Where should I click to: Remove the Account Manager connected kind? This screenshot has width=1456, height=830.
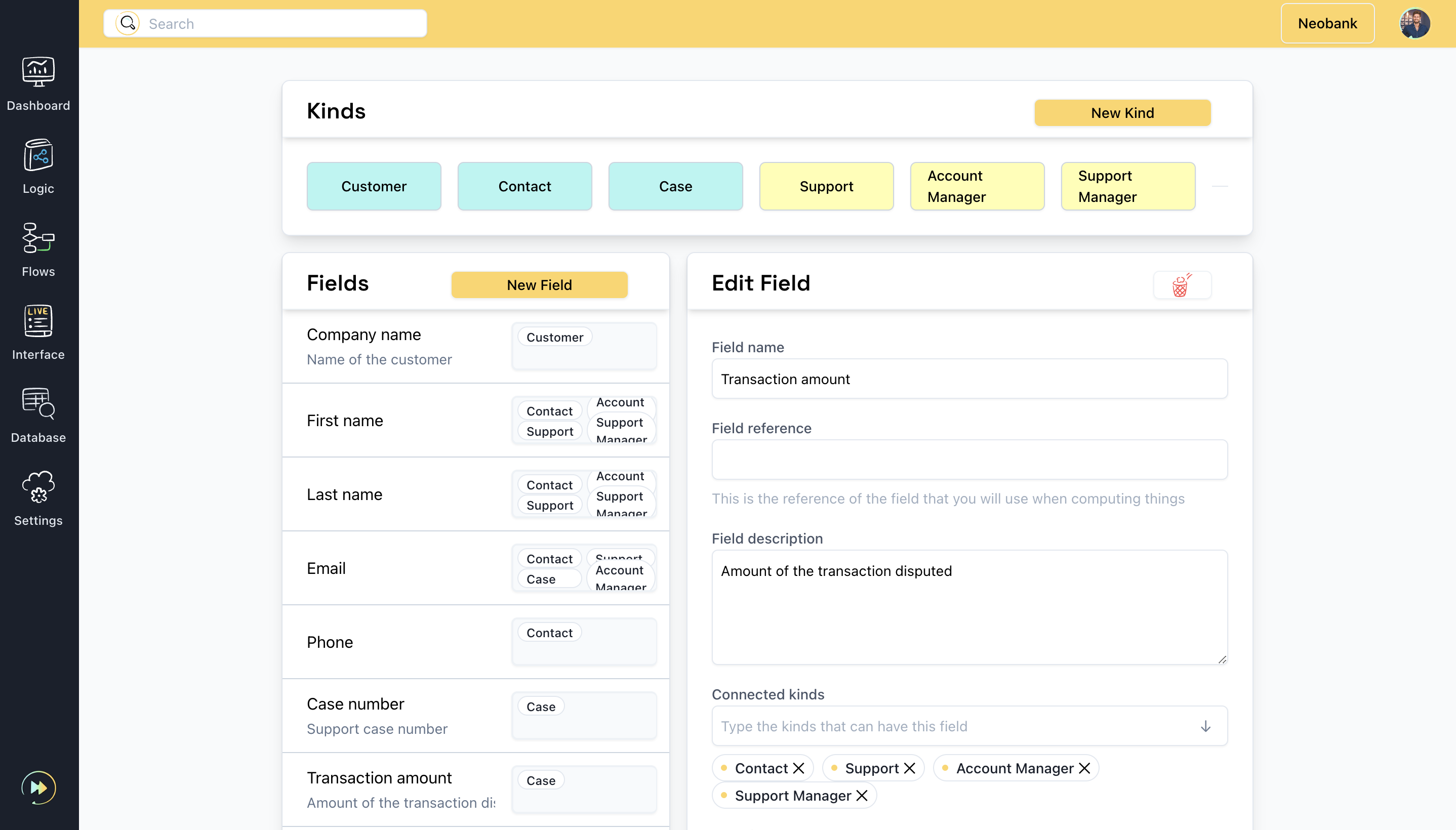1084,768
